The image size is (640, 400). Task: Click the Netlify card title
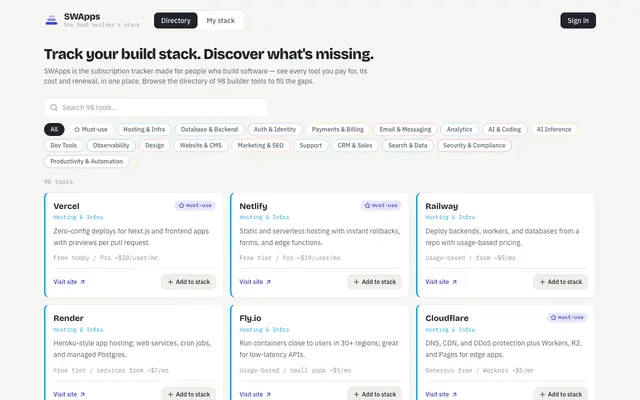[x=253, y=207]
